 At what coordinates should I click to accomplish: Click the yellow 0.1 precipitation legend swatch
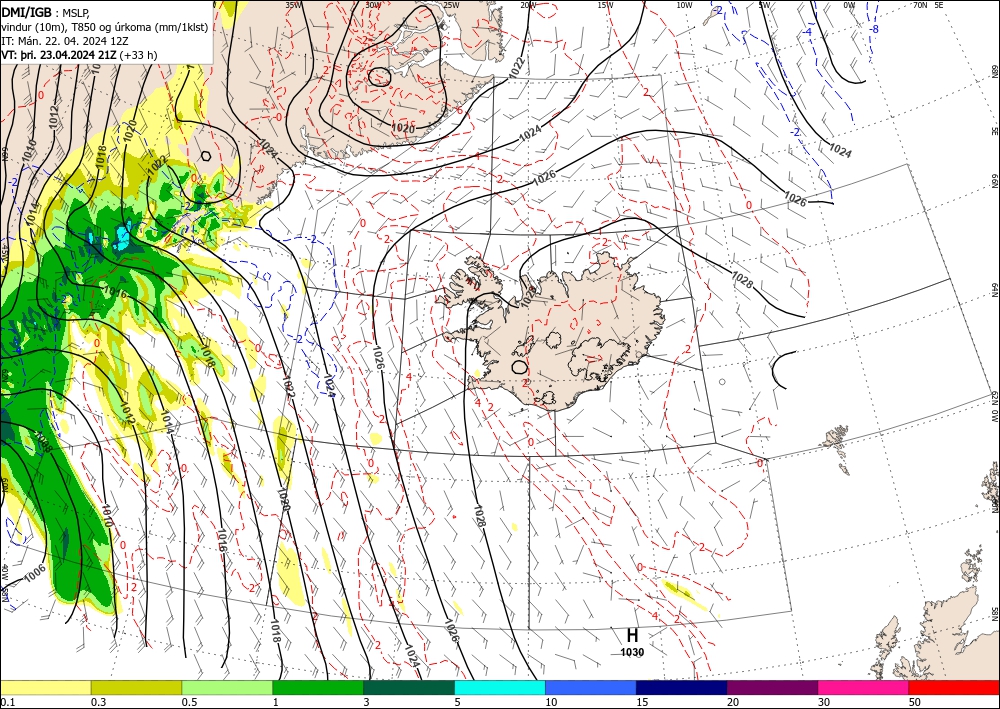click(x=45, y=687)
